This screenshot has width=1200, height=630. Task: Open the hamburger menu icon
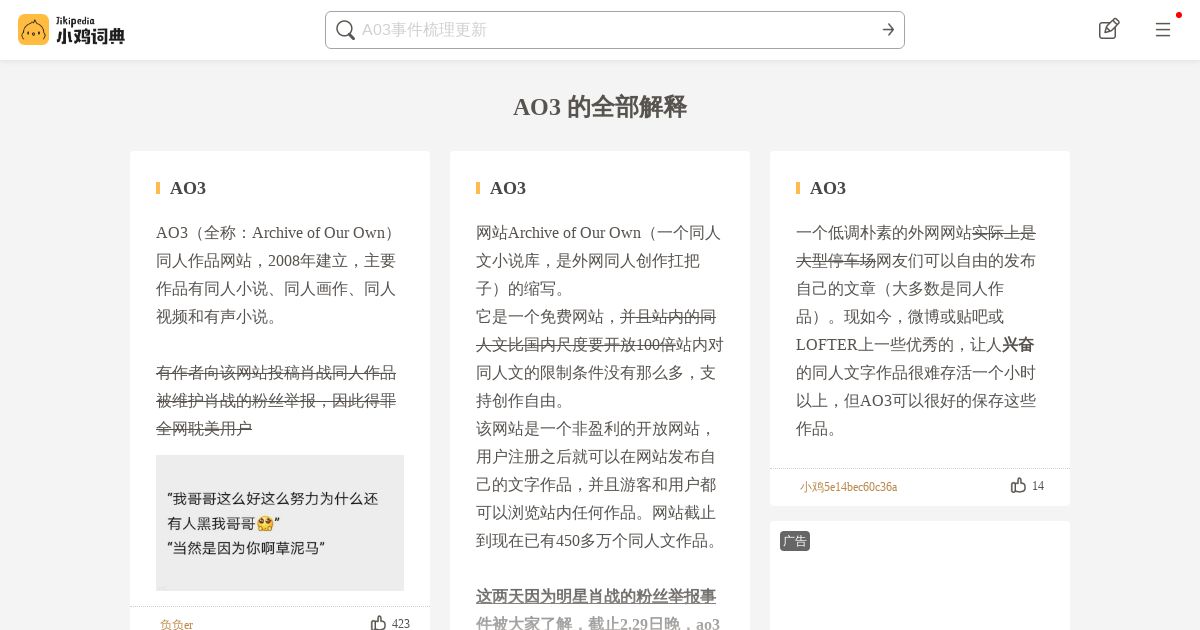1163,30
